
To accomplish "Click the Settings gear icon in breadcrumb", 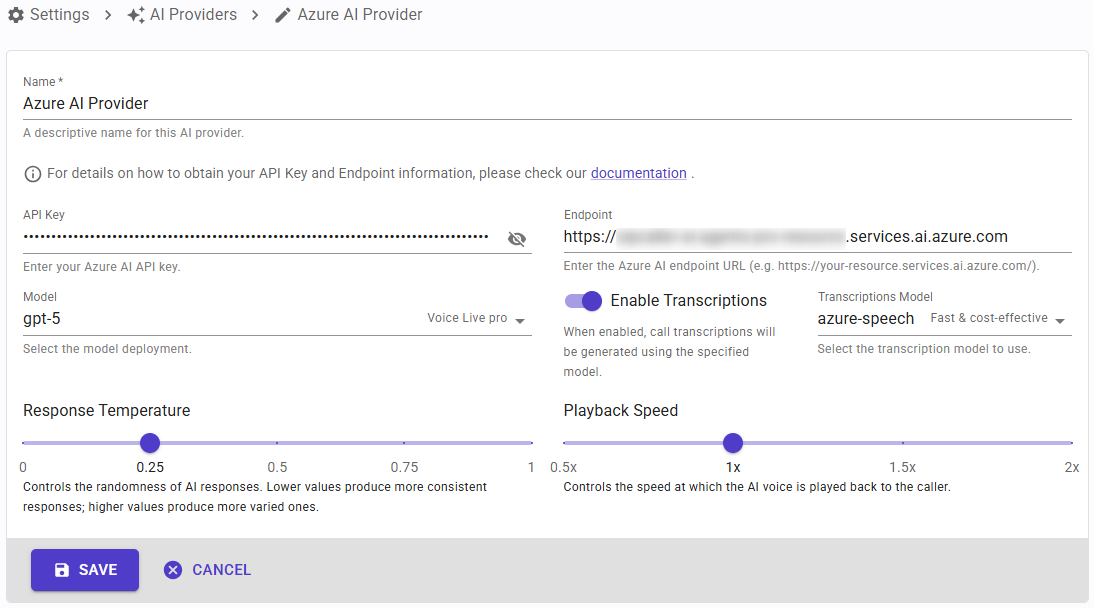I will [16, 15].
